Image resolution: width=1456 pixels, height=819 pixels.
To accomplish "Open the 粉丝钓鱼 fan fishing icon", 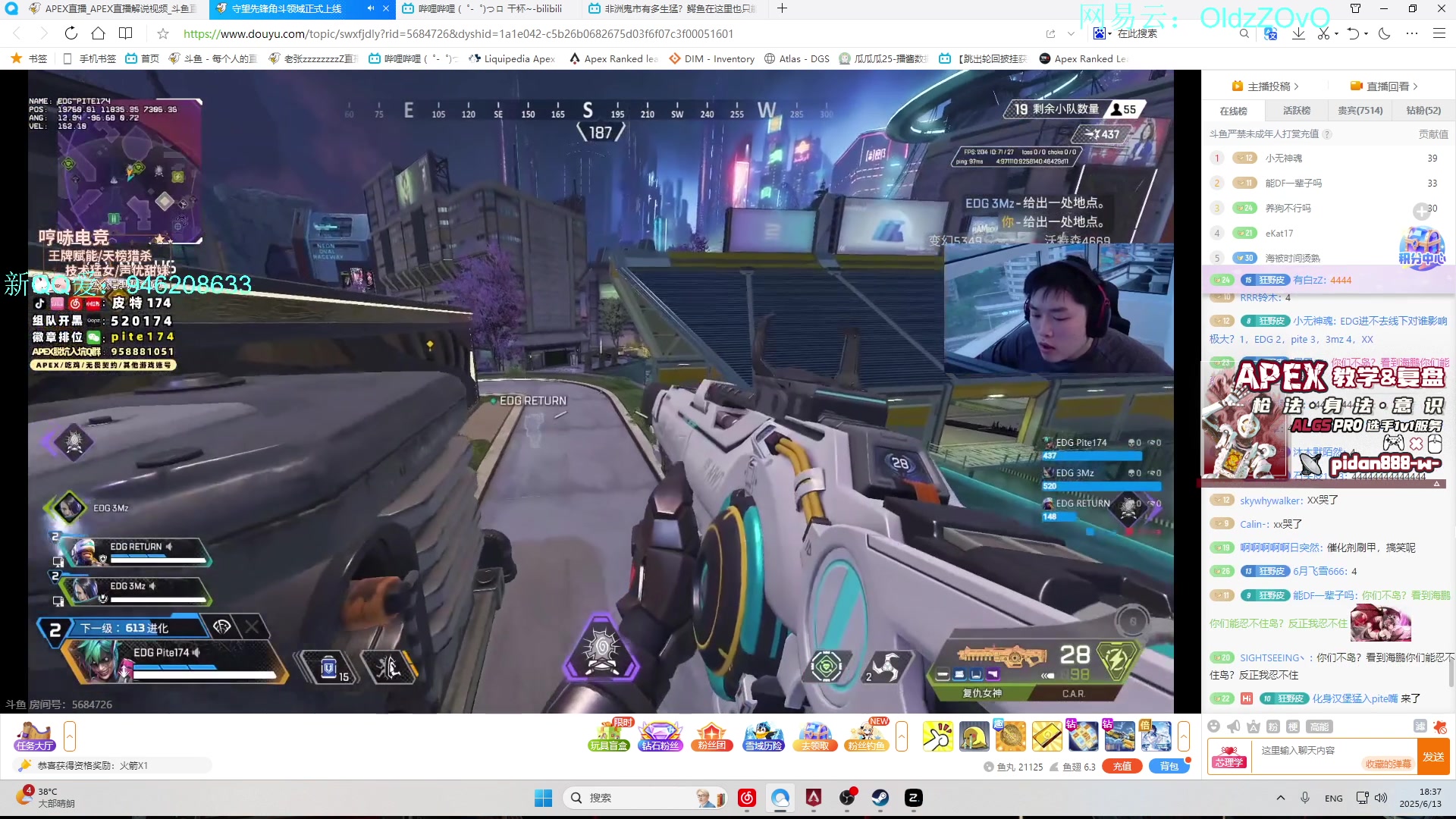I will pyautogui.click(x=866, y=736).
